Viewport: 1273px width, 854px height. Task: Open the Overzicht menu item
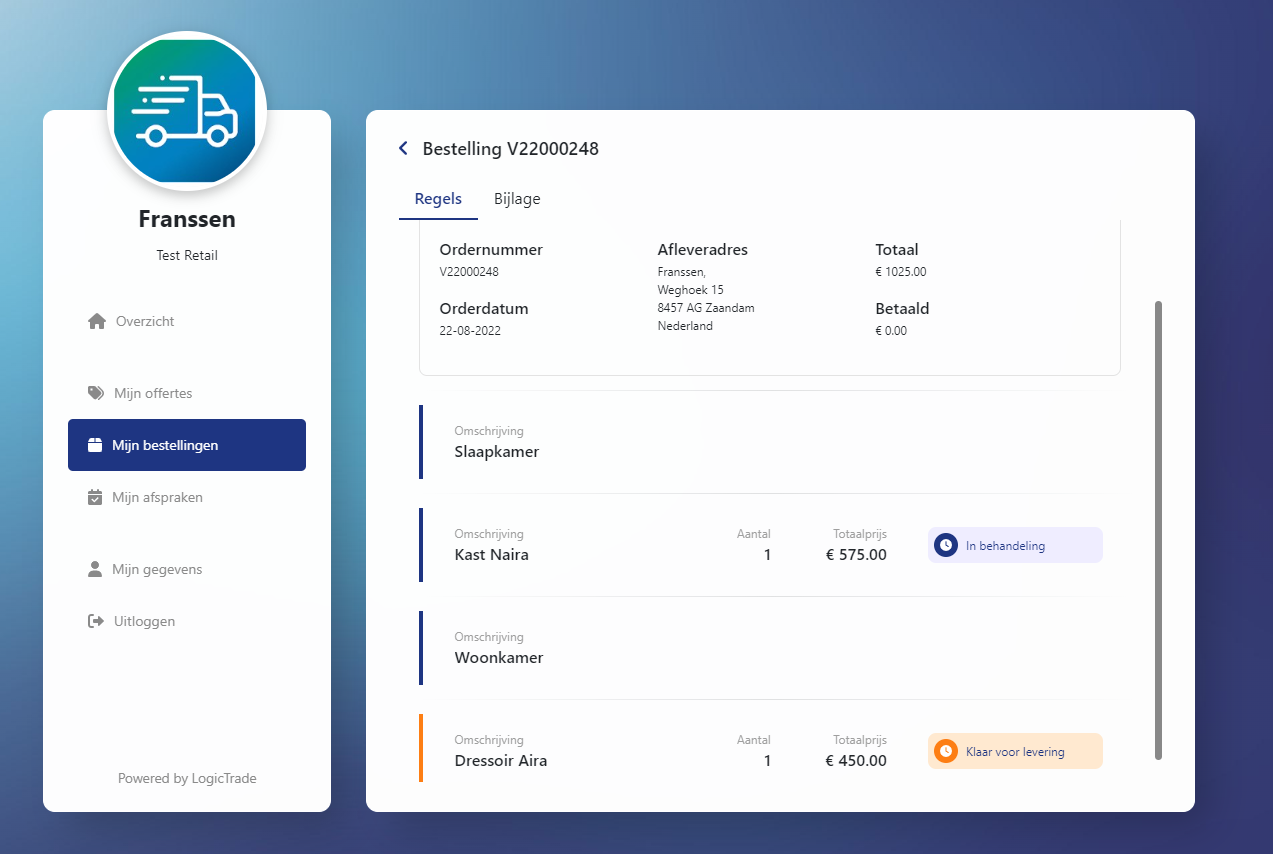point(145,321)
